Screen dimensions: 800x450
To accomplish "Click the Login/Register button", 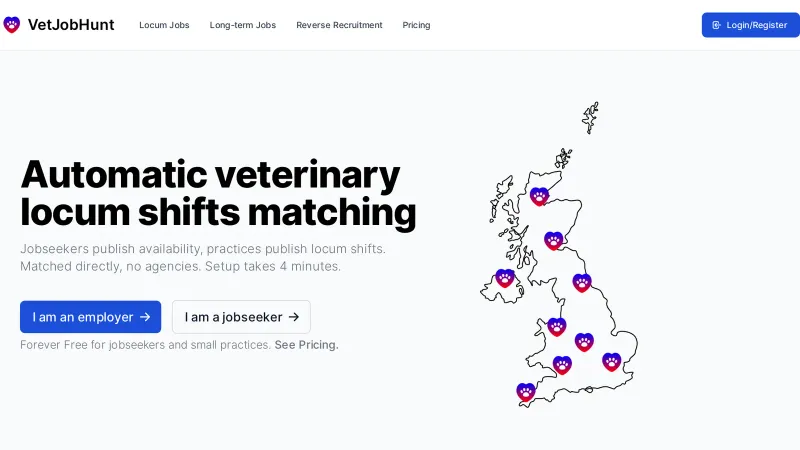I will tap(749, 25).
